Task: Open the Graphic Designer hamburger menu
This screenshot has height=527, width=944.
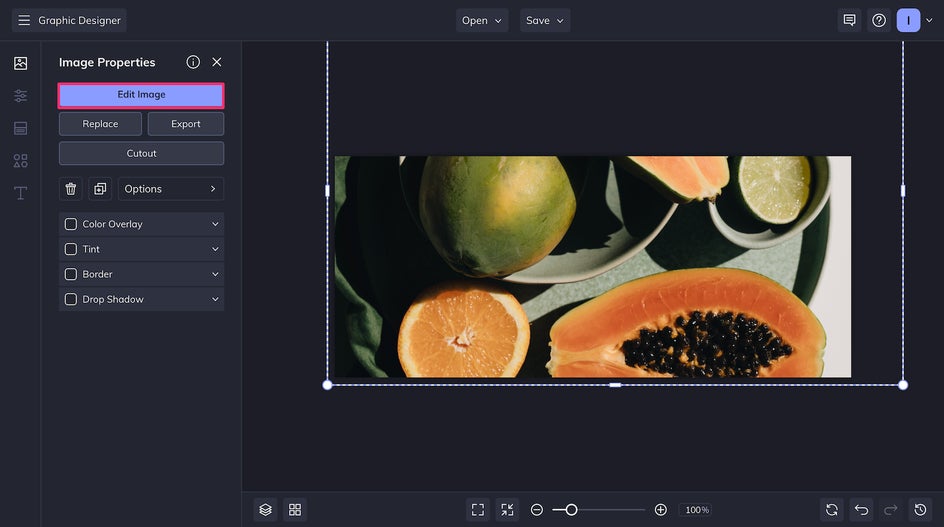Action: [24, 20]
